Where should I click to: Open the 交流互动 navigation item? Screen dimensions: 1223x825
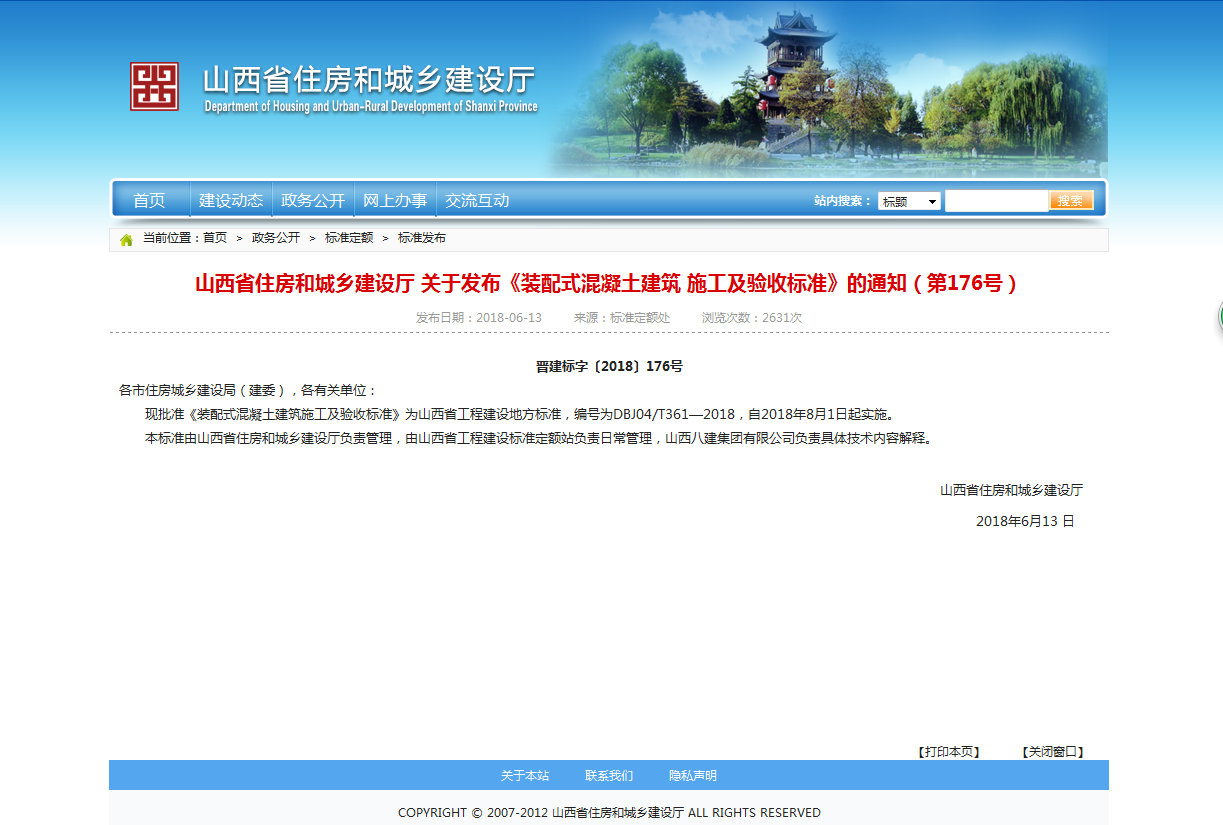[477, 201]
